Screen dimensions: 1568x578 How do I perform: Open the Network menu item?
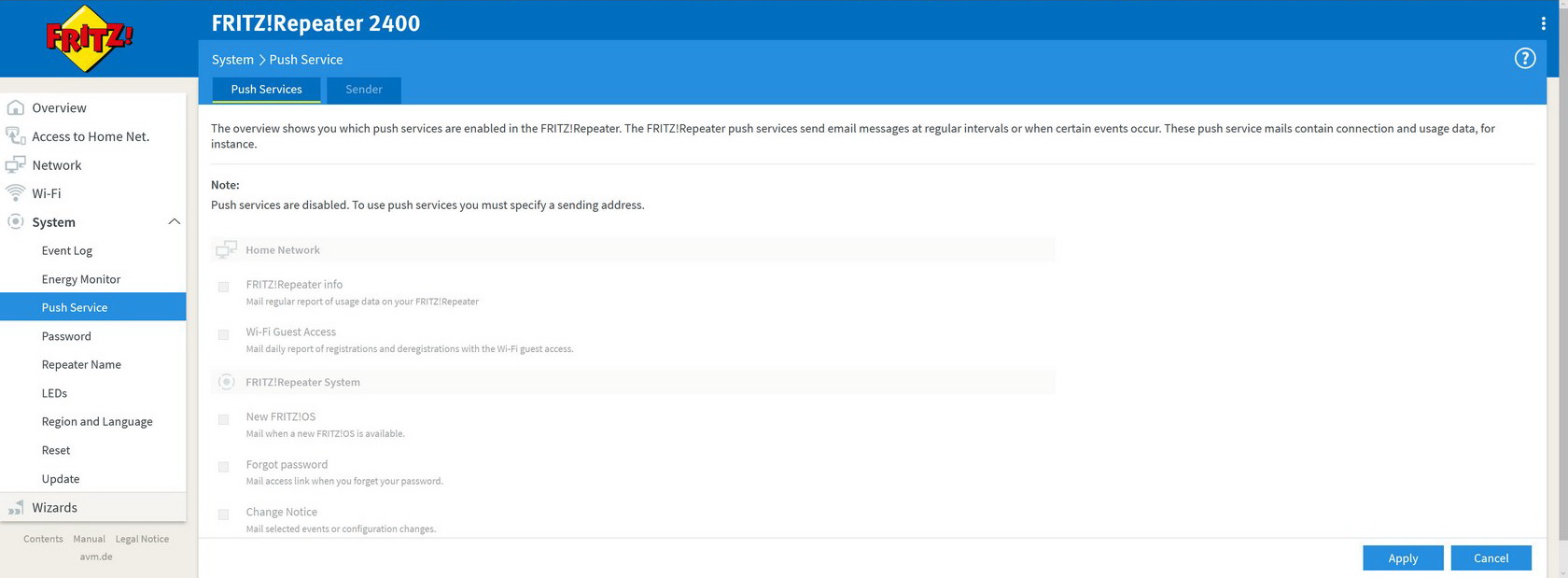(93, 165)
